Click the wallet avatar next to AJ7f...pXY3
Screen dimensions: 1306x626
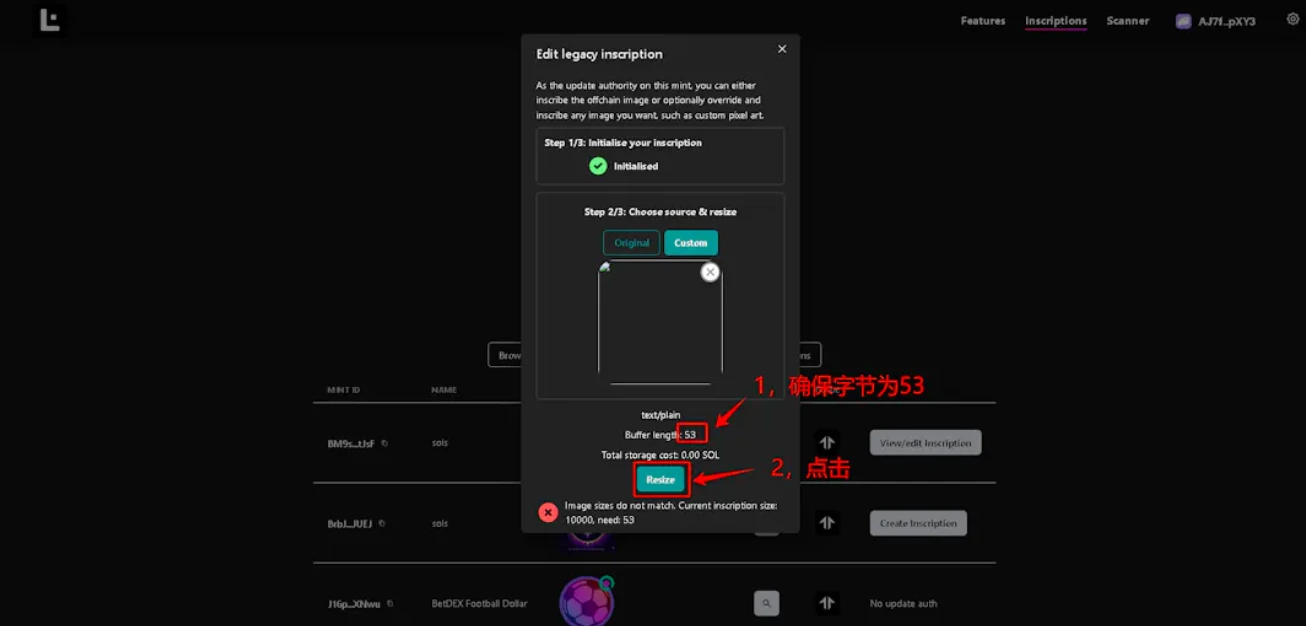click(x=1183, y=21)
